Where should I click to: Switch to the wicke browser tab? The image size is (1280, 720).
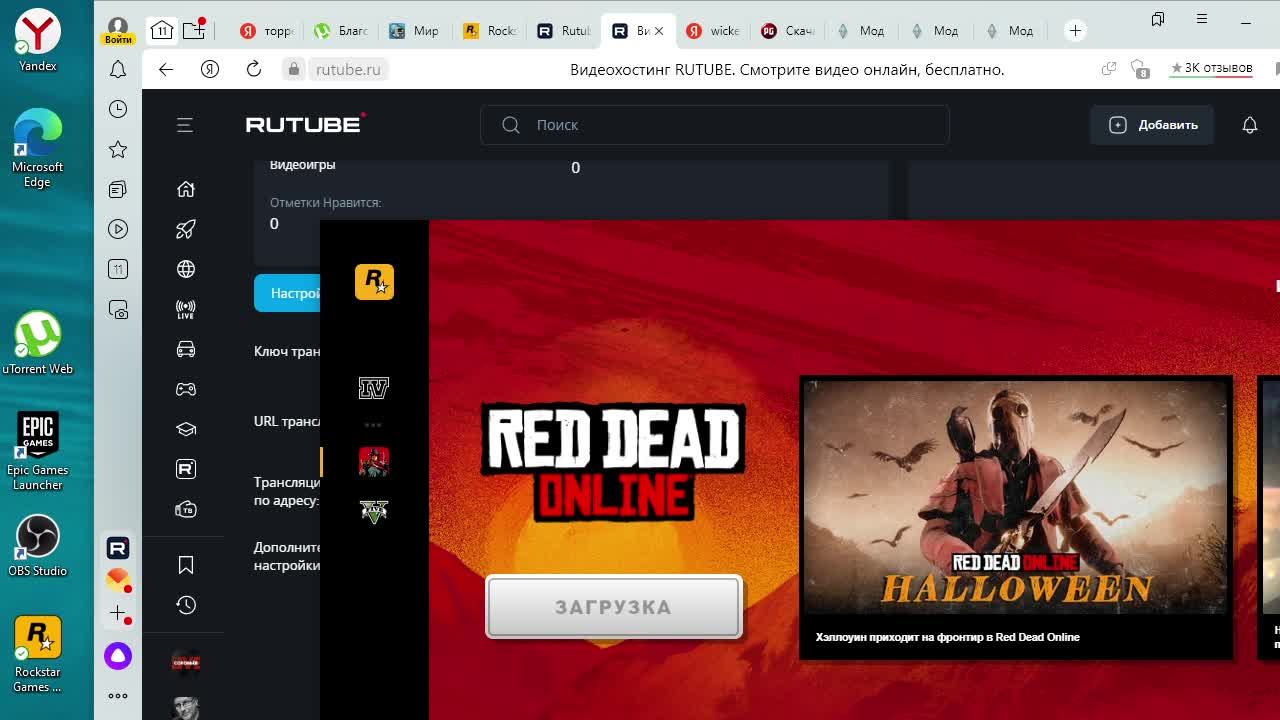click(x=713, y=31)
